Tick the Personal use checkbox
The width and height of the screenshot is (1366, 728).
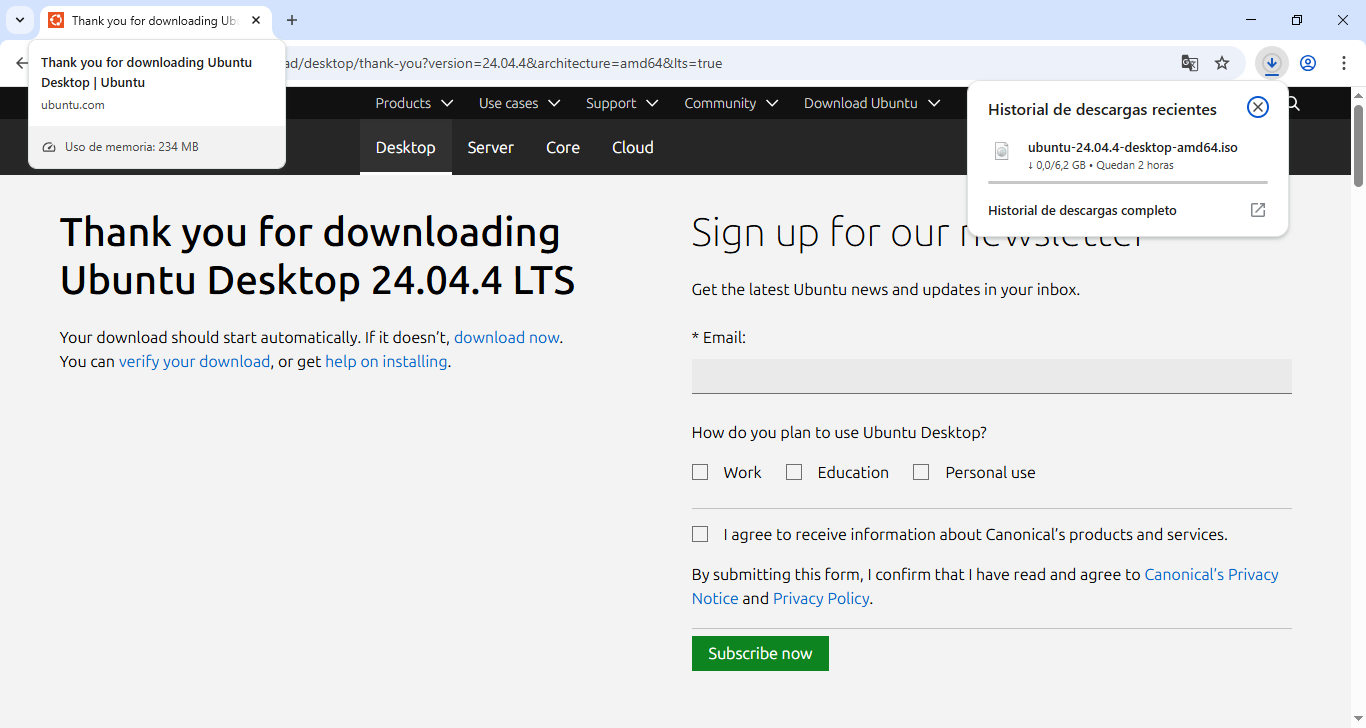pyautogui.click(x=921, y=472)
